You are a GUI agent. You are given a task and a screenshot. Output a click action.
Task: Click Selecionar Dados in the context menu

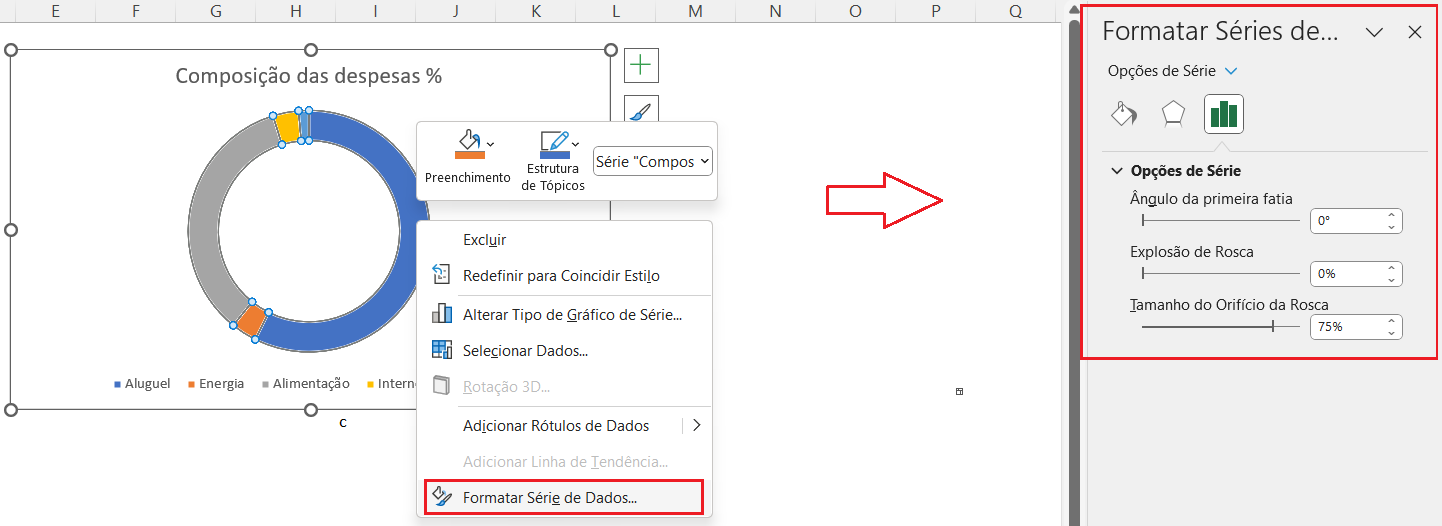pos(525,350)
